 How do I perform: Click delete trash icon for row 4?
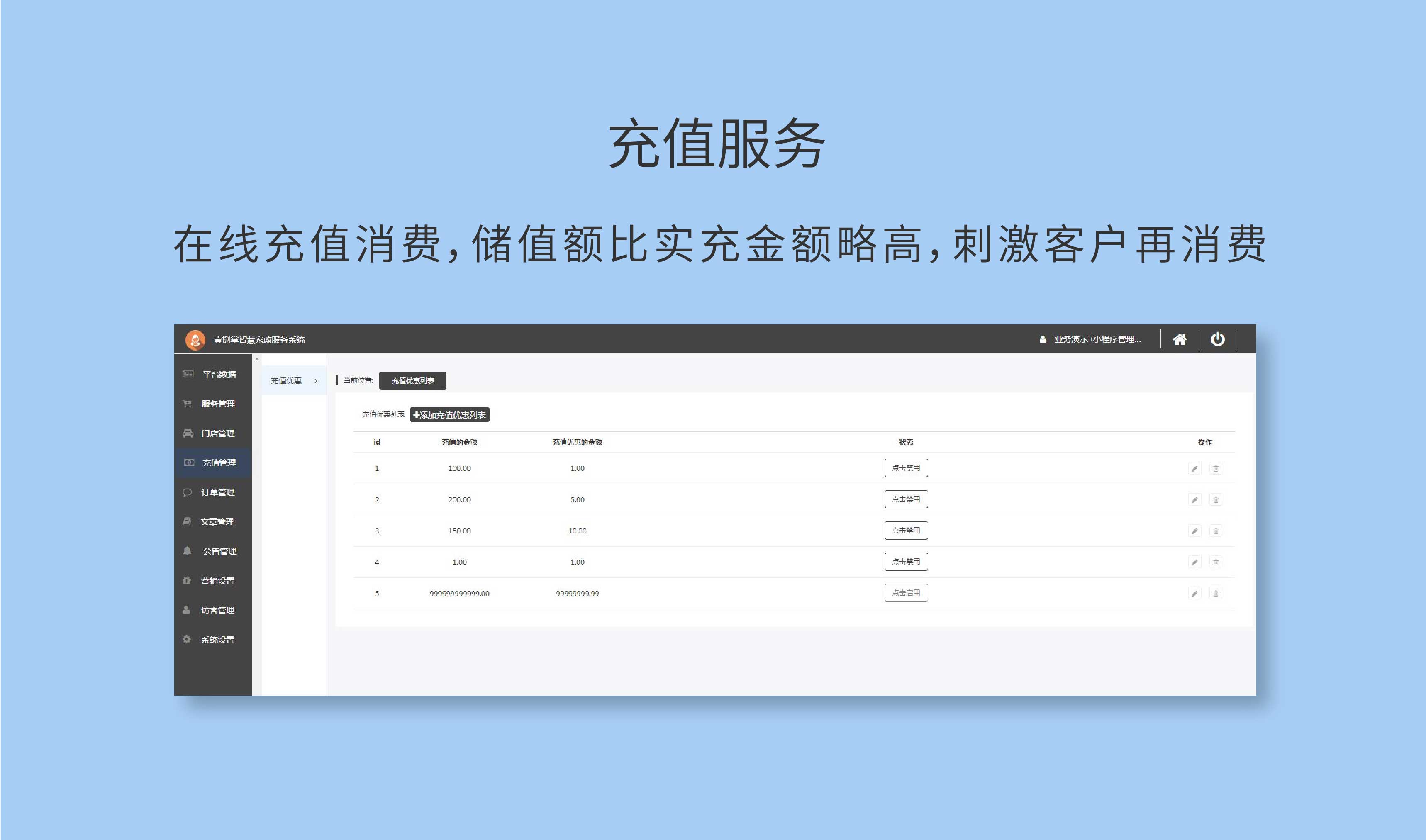pyautogui.click(x=1215, y=562)
